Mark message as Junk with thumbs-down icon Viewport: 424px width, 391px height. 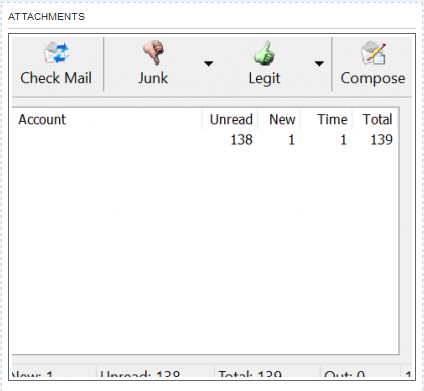pos(153,53)
